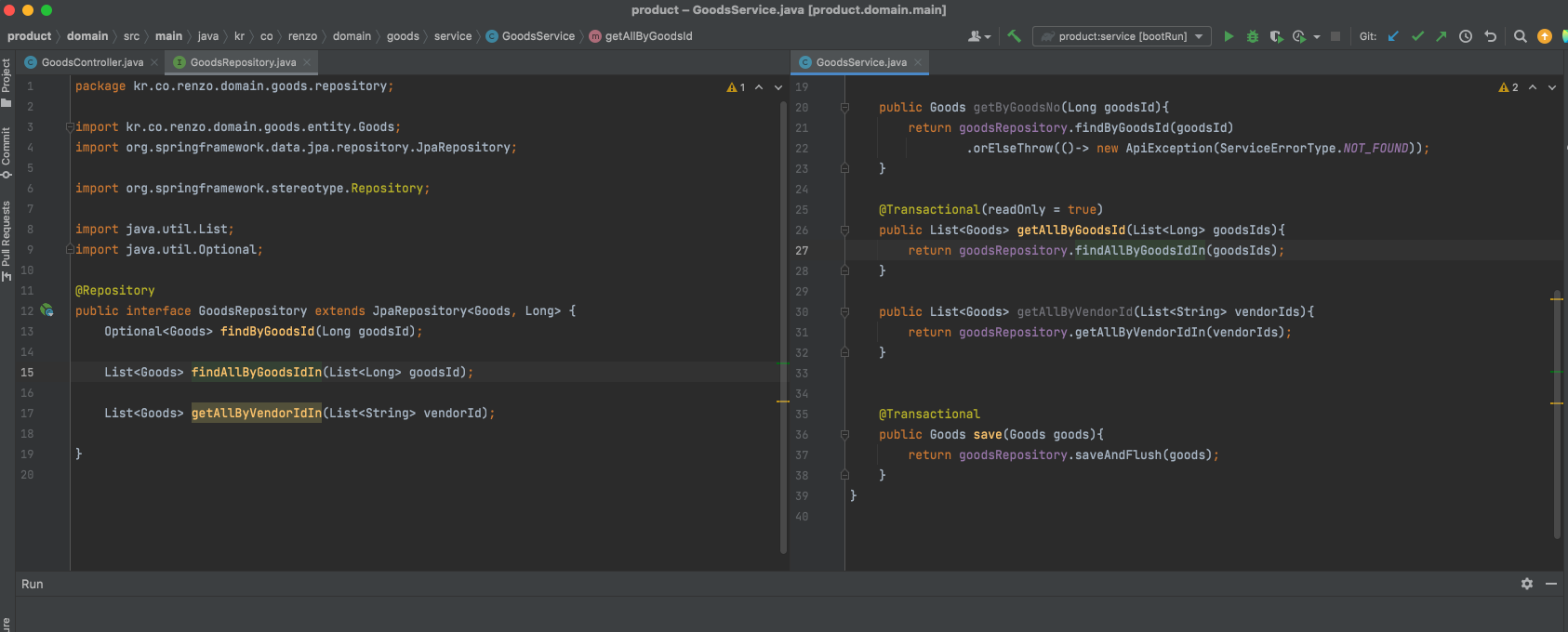Show Git history clock icon
1568x632 pixels.
pos(1466,36)
